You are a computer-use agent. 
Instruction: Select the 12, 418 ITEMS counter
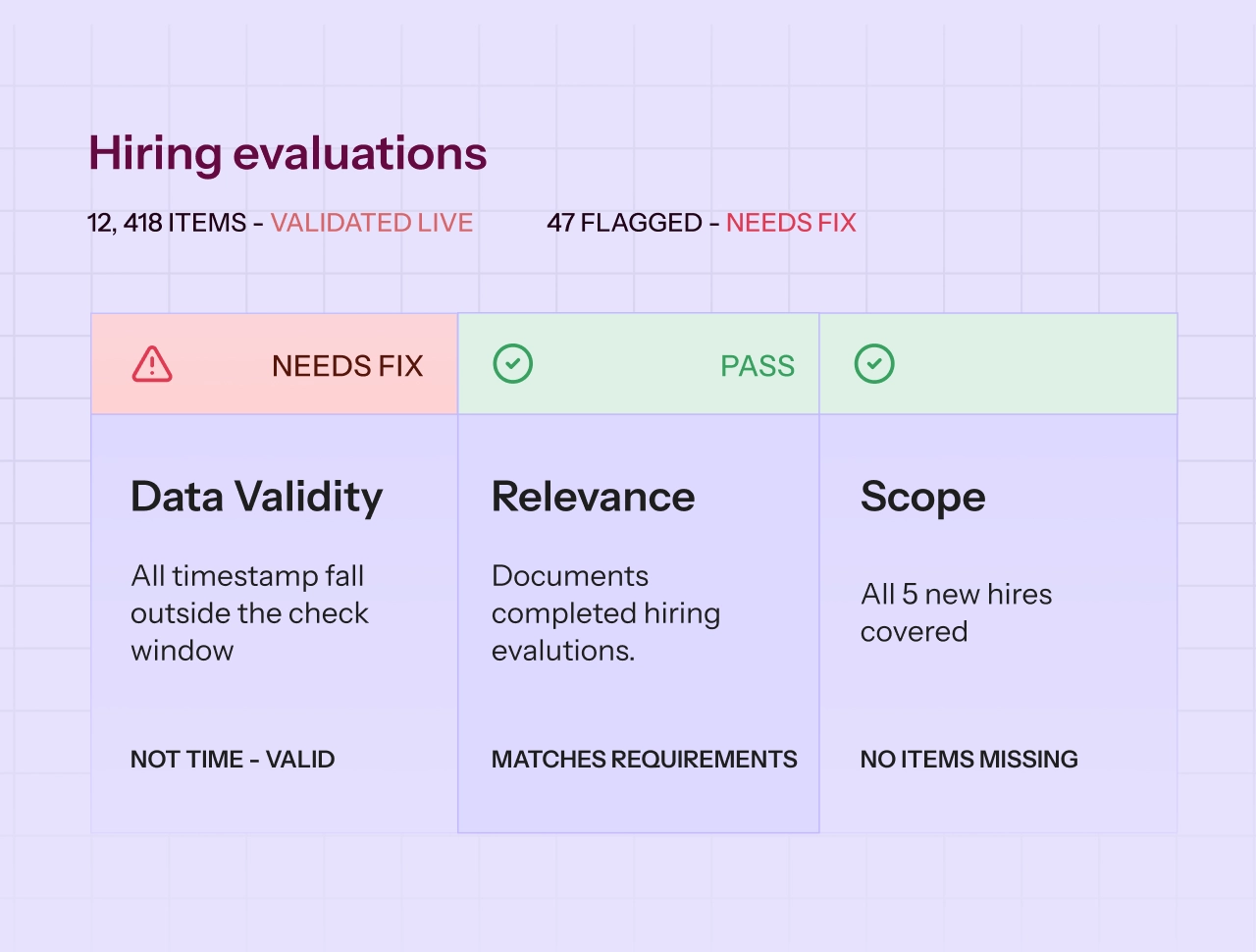click(167, 223)
